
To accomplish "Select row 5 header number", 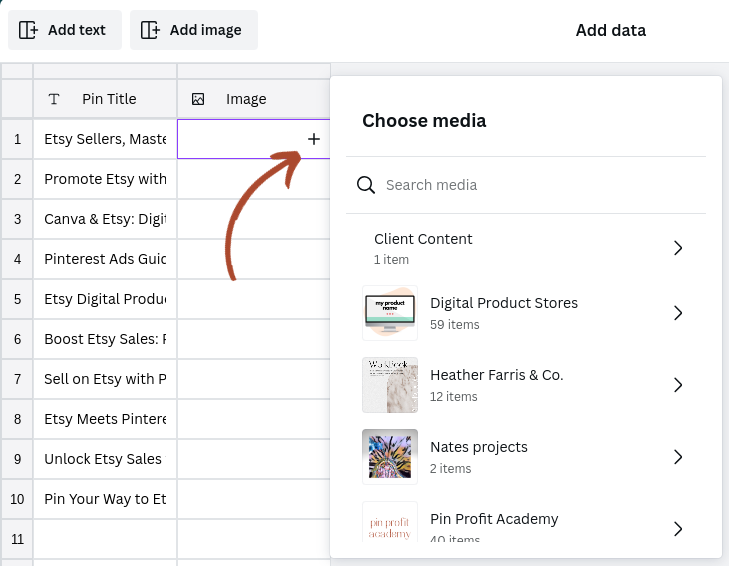I will [17, 299].
